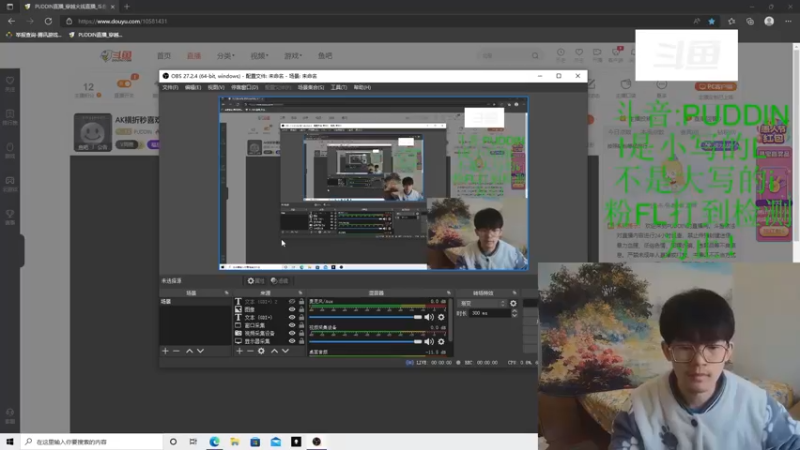Click OBS Studio icon in taskbar
800x450 pixels.
(316, 442)
